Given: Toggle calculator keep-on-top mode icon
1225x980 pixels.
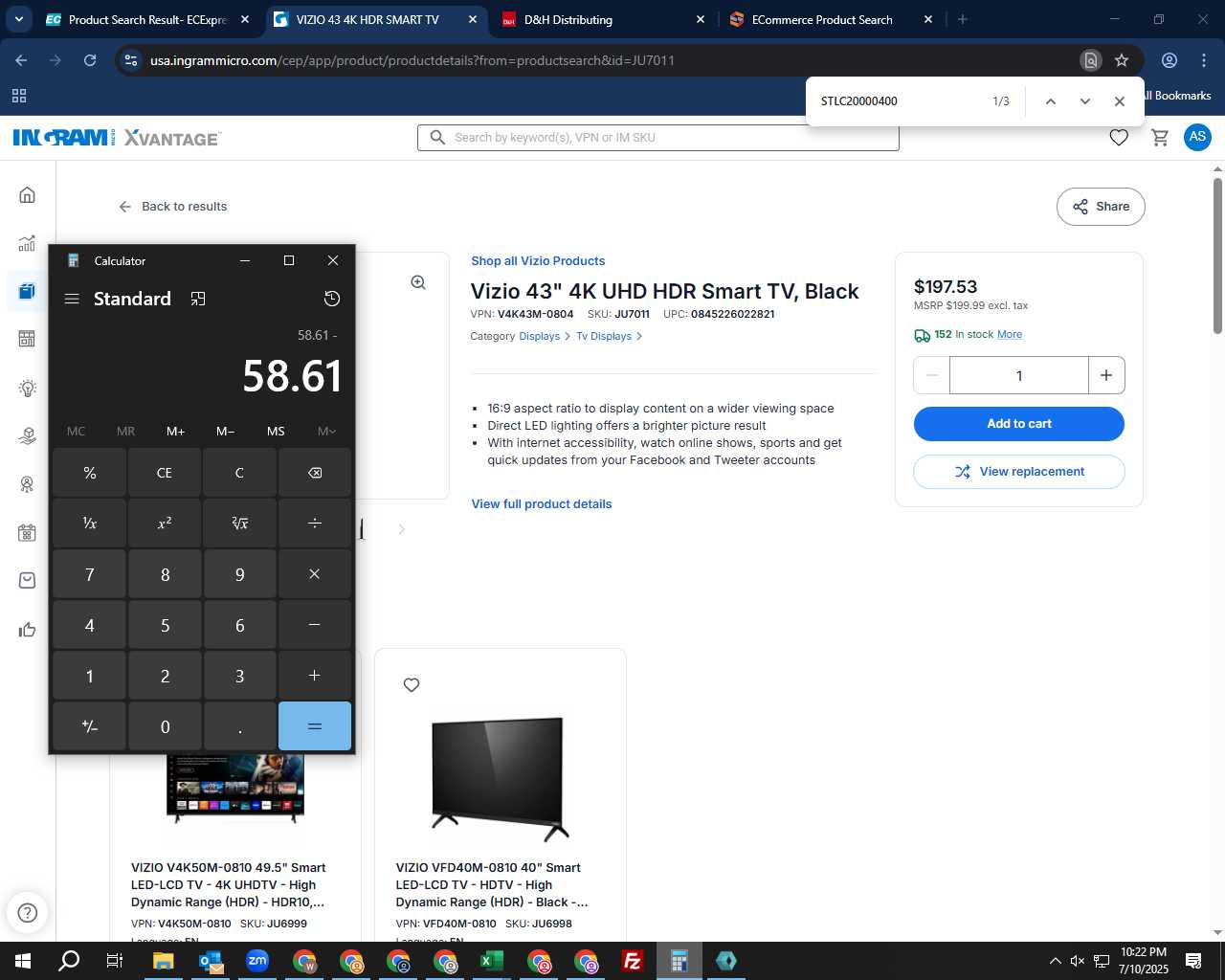Looking at the screenshot, I should click(x=198, y=299).
